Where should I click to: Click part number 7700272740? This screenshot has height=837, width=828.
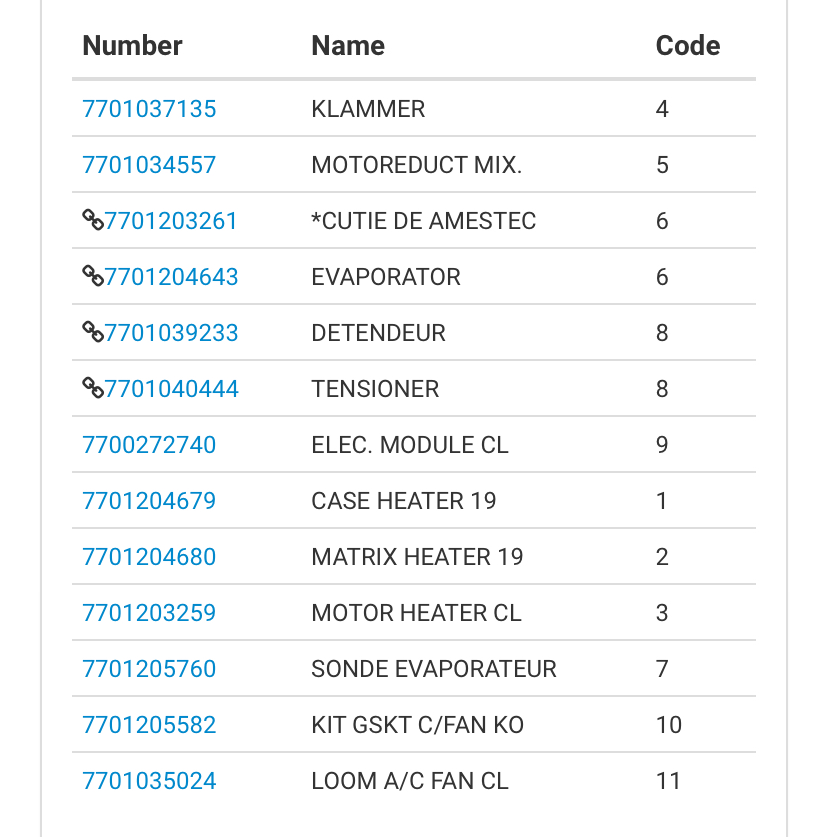coord(149,445)
